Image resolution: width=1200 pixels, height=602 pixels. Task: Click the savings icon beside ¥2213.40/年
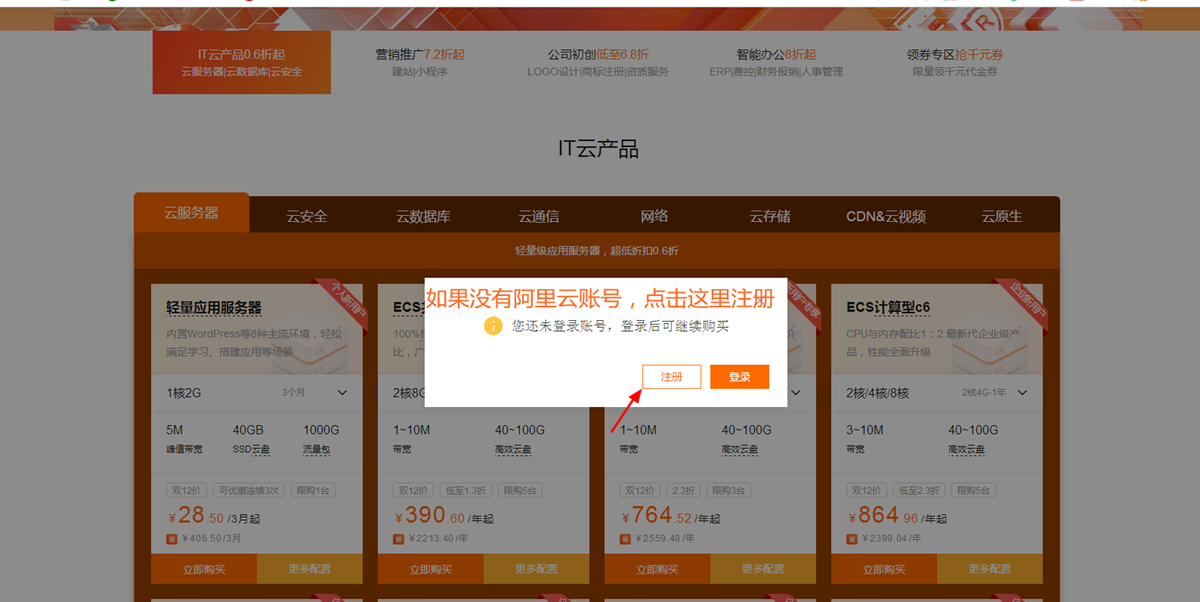(398, 539)
